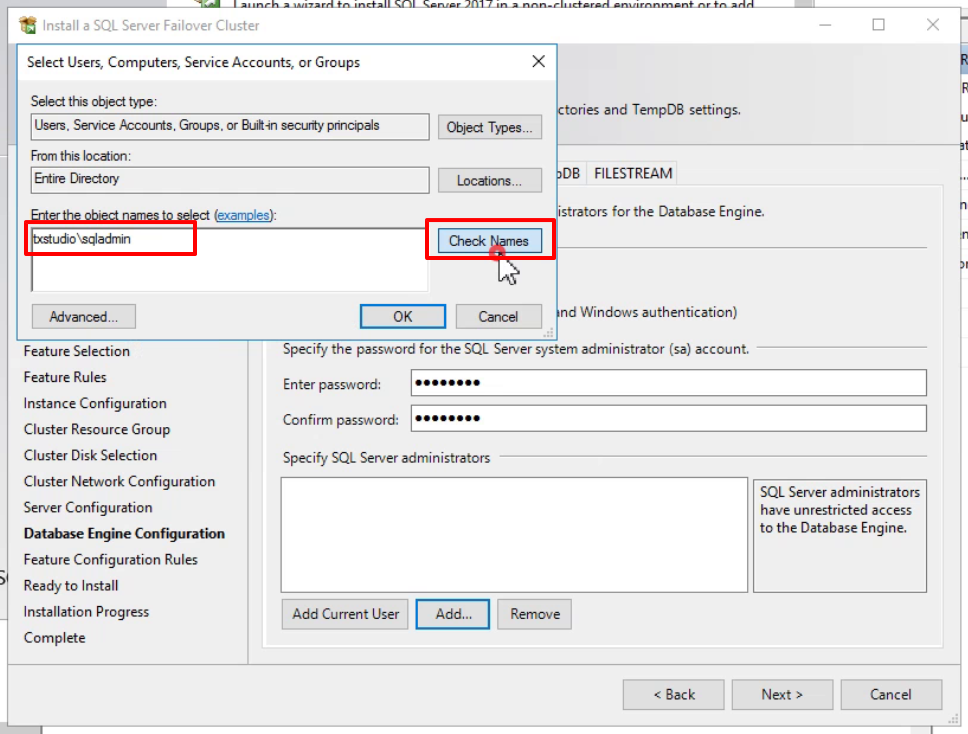The height and width of the screenshot is (734, 968).
Task: Select the Database Engine Configuration step
Action: point(124,533)
